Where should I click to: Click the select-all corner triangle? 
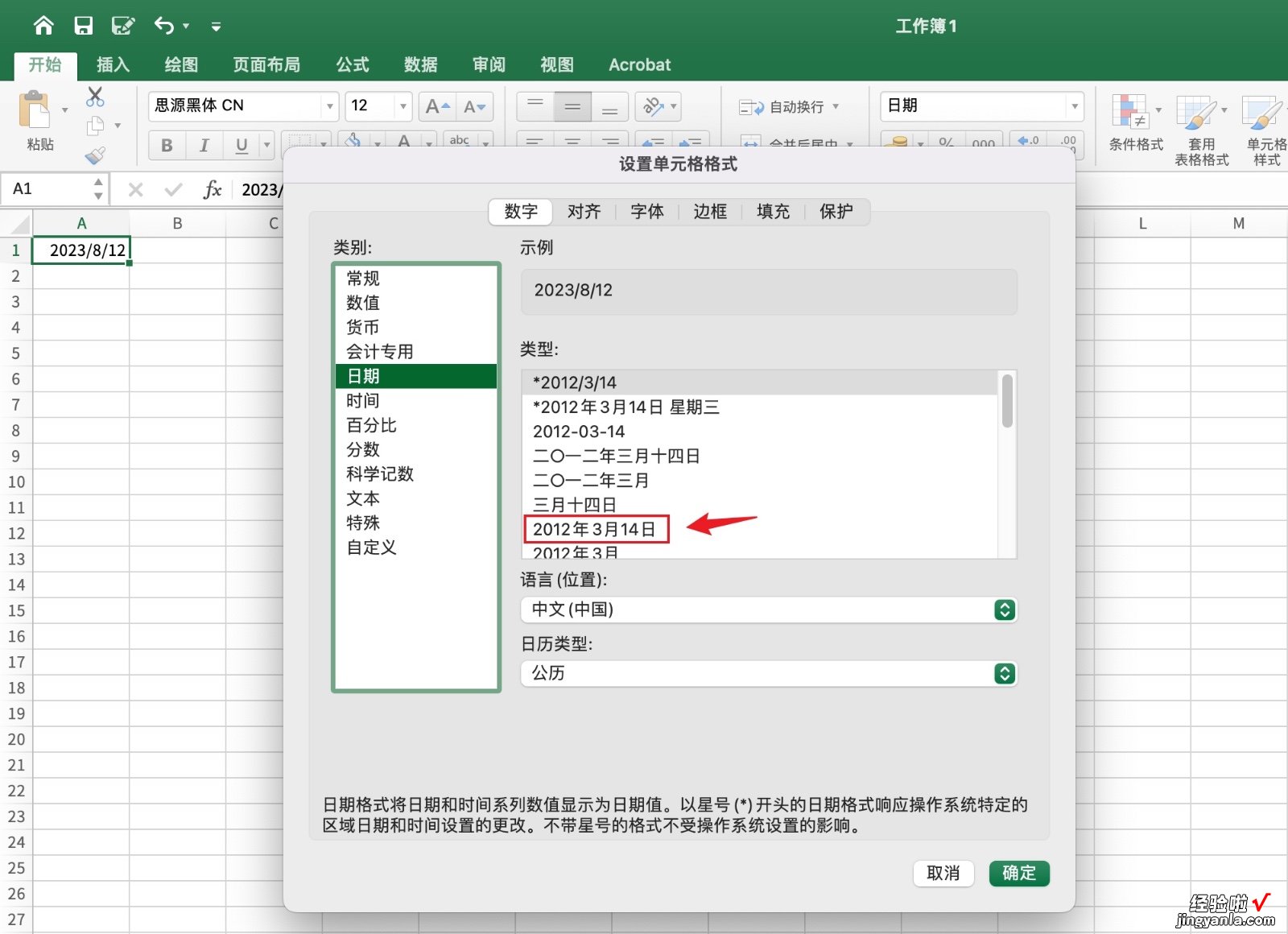[x=19, y=224]
